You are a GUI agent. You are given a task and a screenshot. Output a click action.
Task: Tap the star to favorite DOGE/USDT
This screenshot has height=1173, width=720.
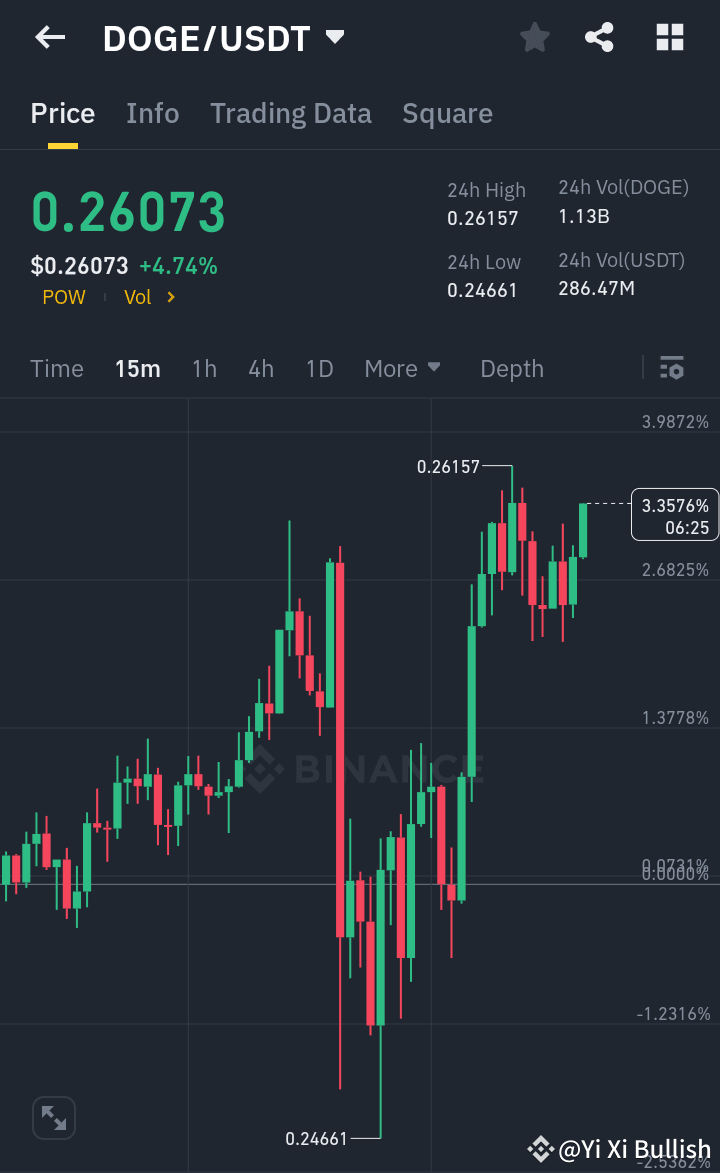[534, 37]
